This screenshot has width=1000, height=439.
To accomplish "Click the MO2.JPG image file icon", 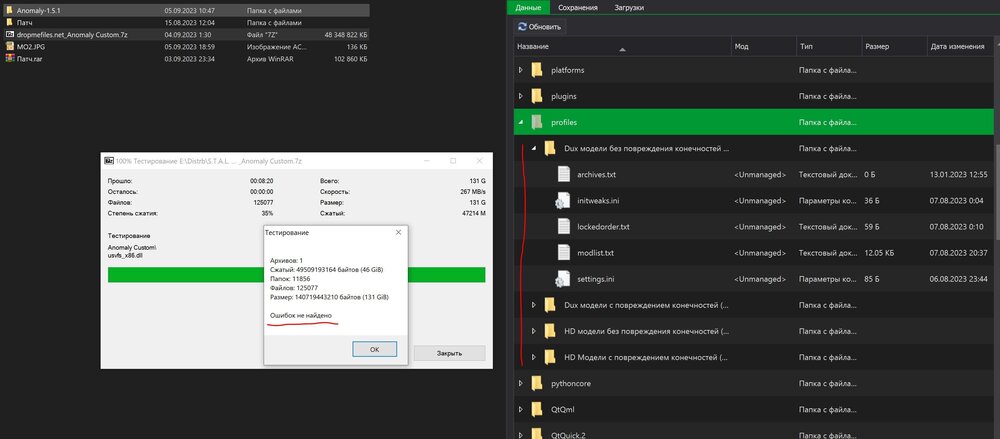I will pos(9,46).
